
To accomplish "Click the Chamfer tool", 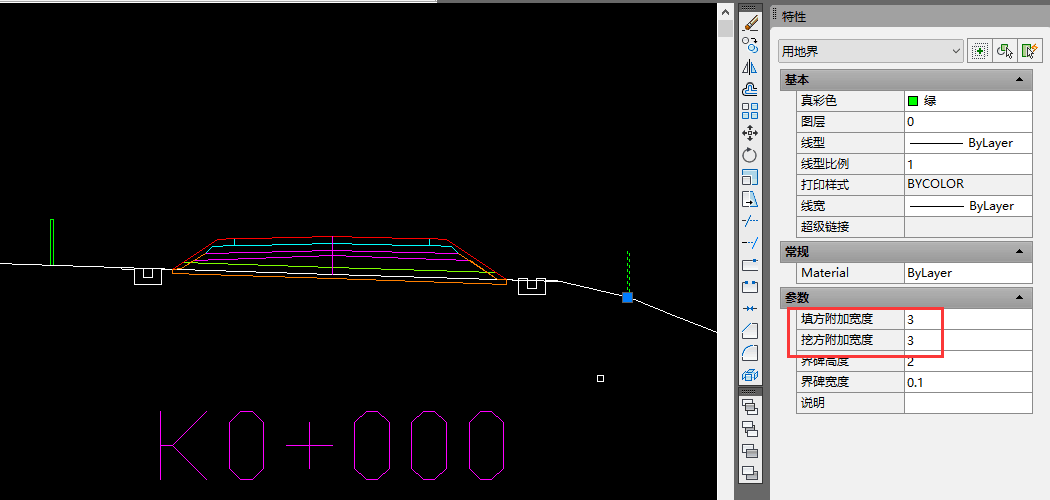I will (750, 331).
